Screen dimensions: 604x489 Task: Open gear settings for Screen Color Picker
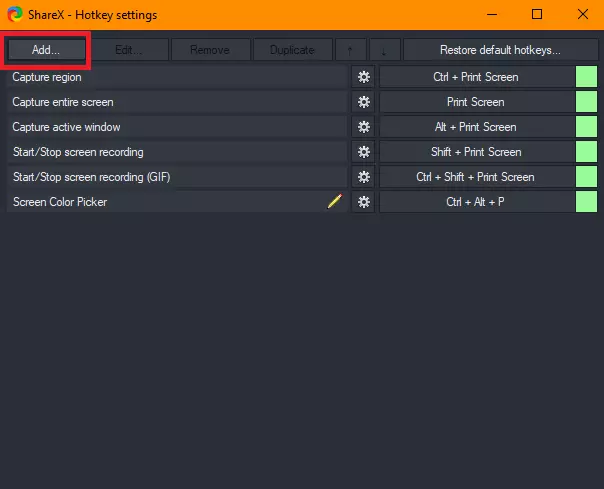click(x=364, y=202)
